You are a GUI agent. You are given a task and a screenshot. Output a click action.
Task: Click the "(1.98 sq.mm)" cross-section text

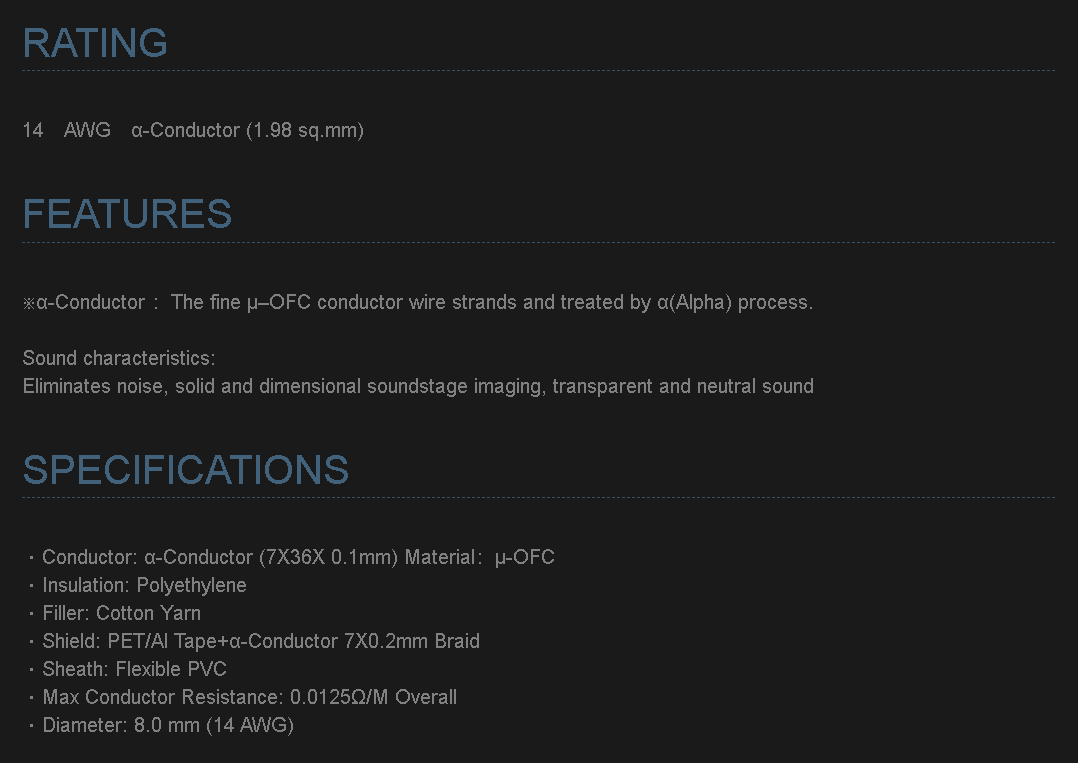click(x=305, y=130)
